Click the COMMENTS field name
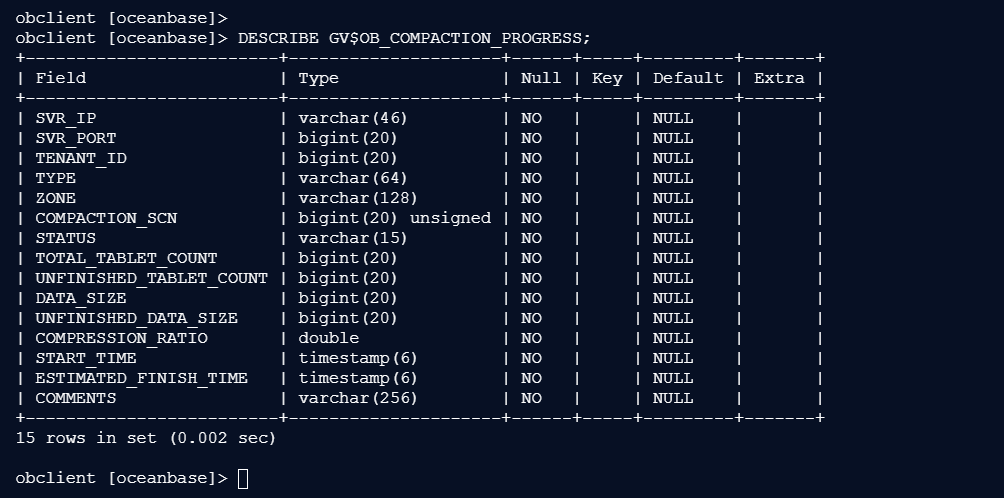 [x=76, y=398]
